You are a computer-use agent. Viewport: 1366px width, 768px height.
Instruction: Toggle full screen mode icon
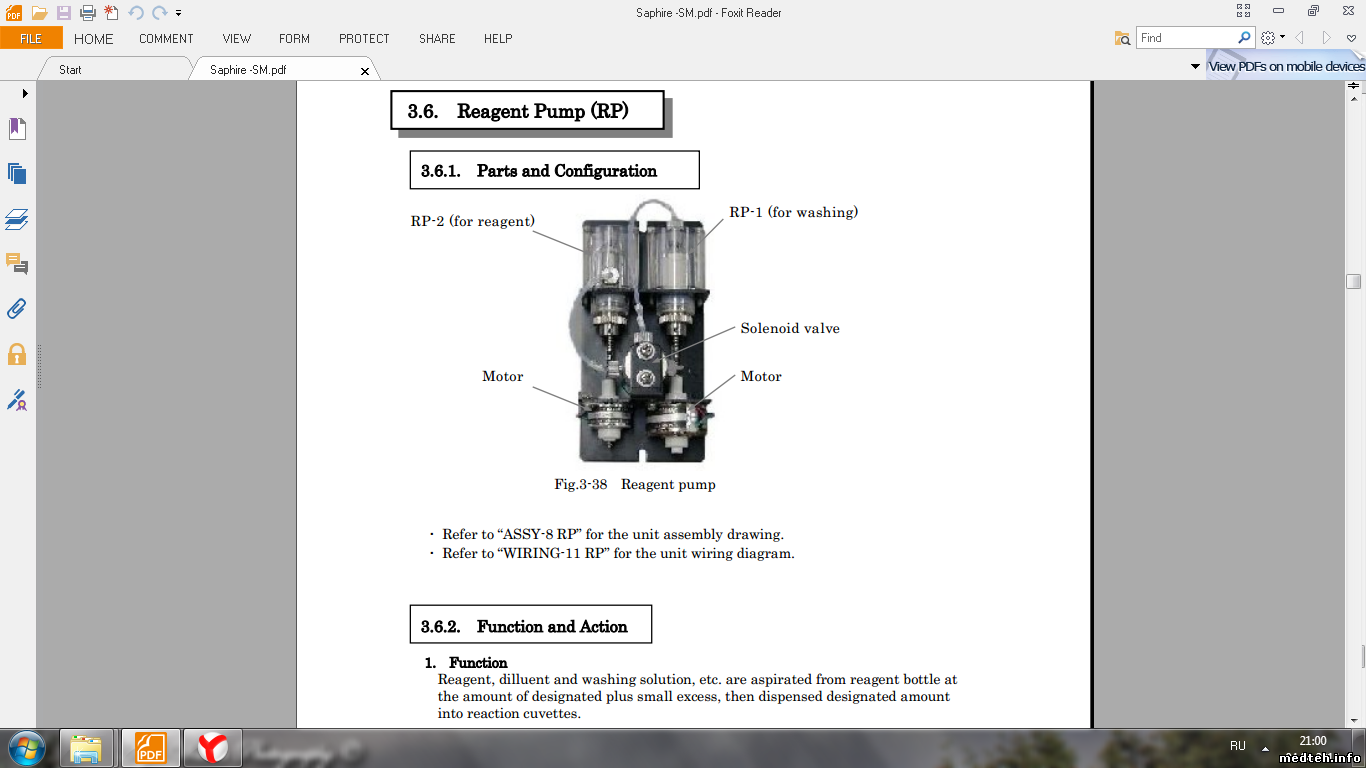click(x=1243, y=11)
